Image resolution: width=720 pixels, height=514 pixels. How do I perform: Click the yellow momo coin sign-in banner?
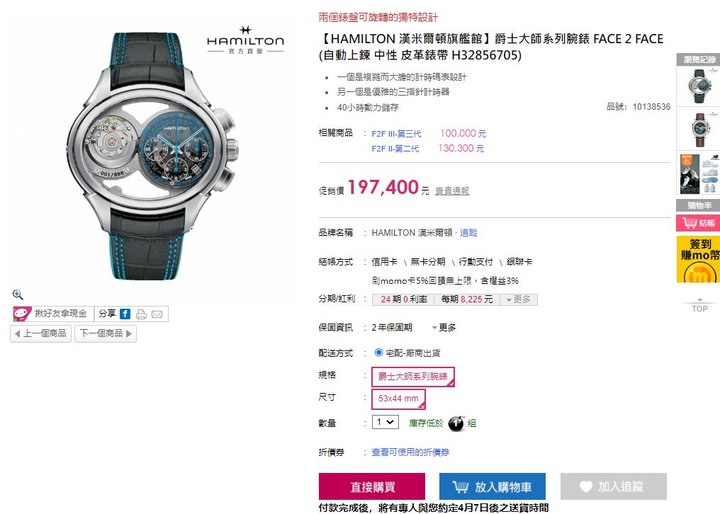(x=698, y=259)
